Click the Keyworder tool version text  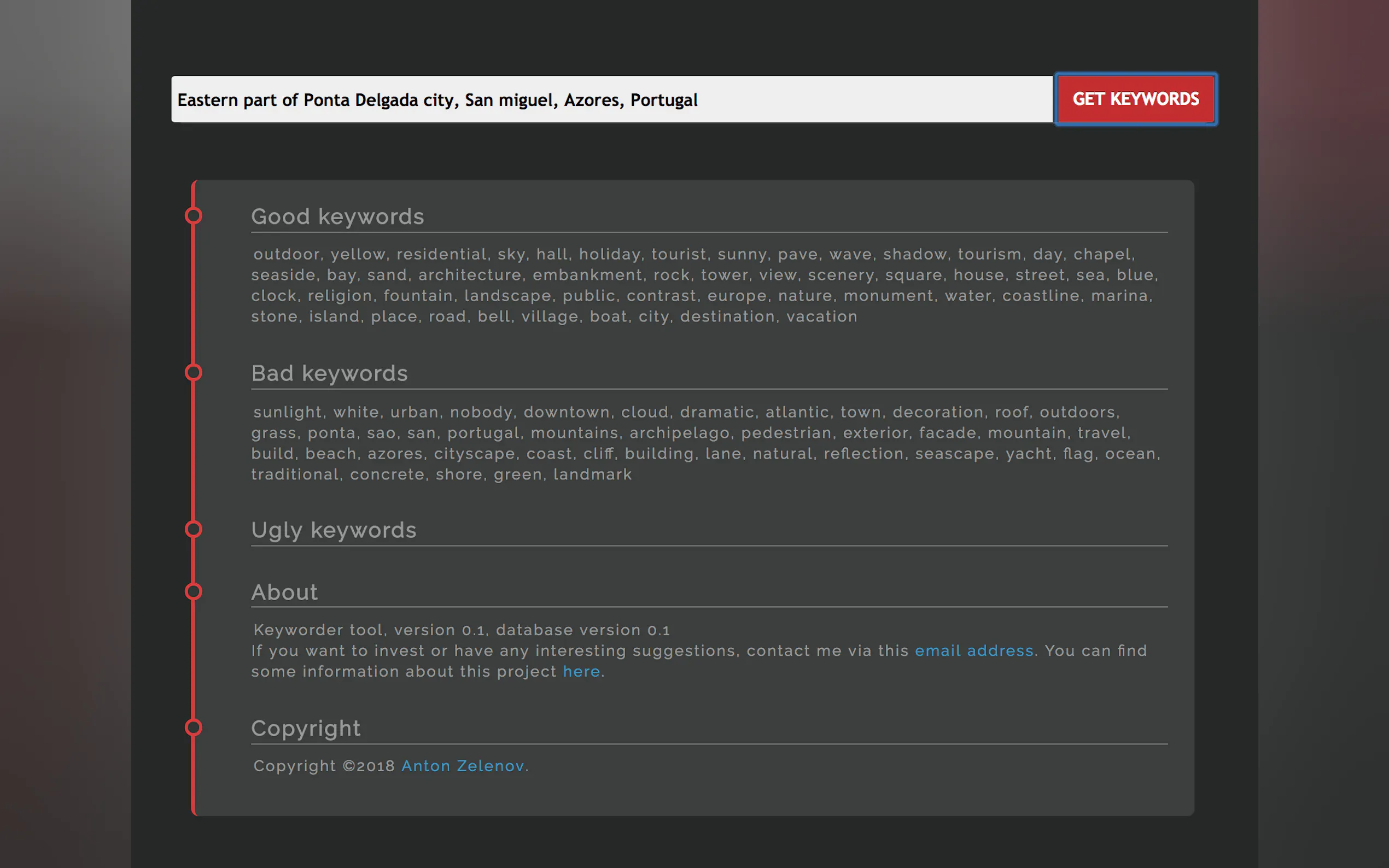tap(461, 630)
